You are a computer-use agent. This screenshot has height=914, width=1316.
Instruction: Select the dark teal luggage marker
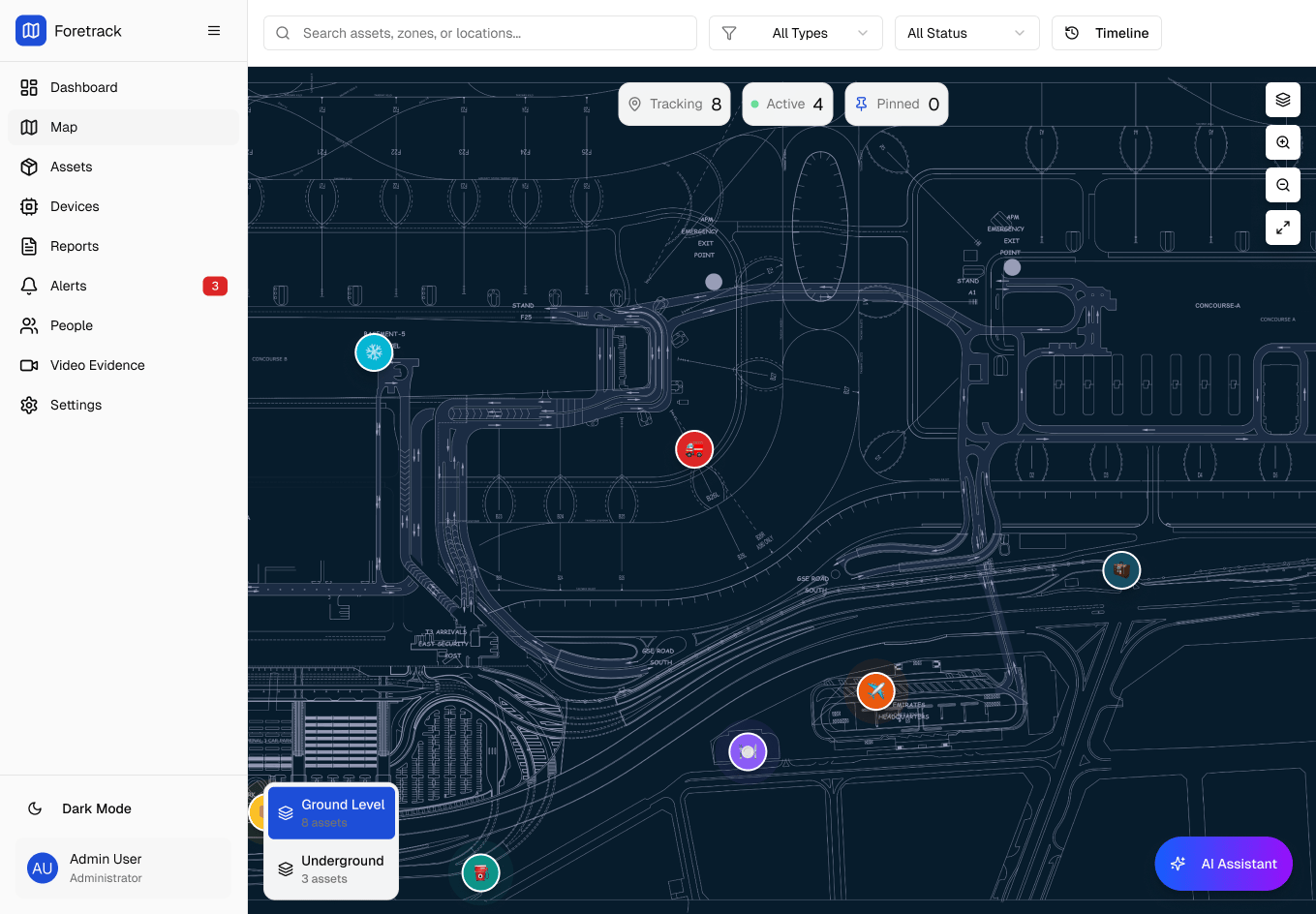click(x=1122, y=570)
